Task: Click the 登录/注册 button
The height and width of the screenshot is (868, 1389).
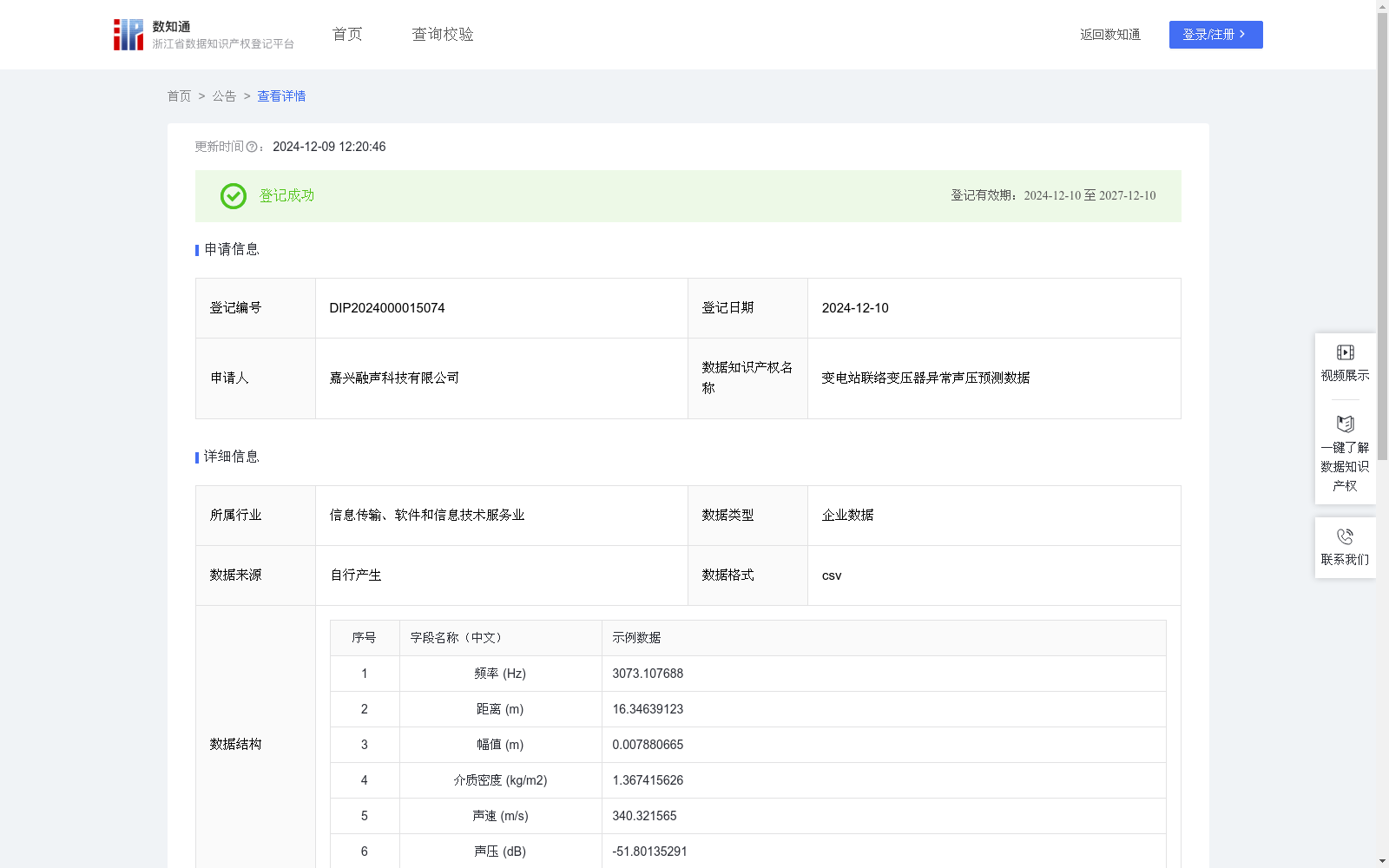Action: tap(1215, 35)
